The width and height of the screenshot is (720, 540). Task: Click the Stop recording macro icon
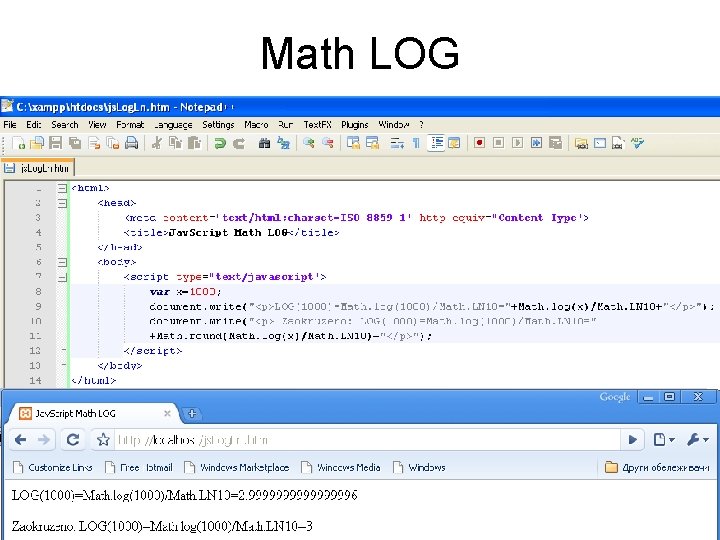[498, 143]
